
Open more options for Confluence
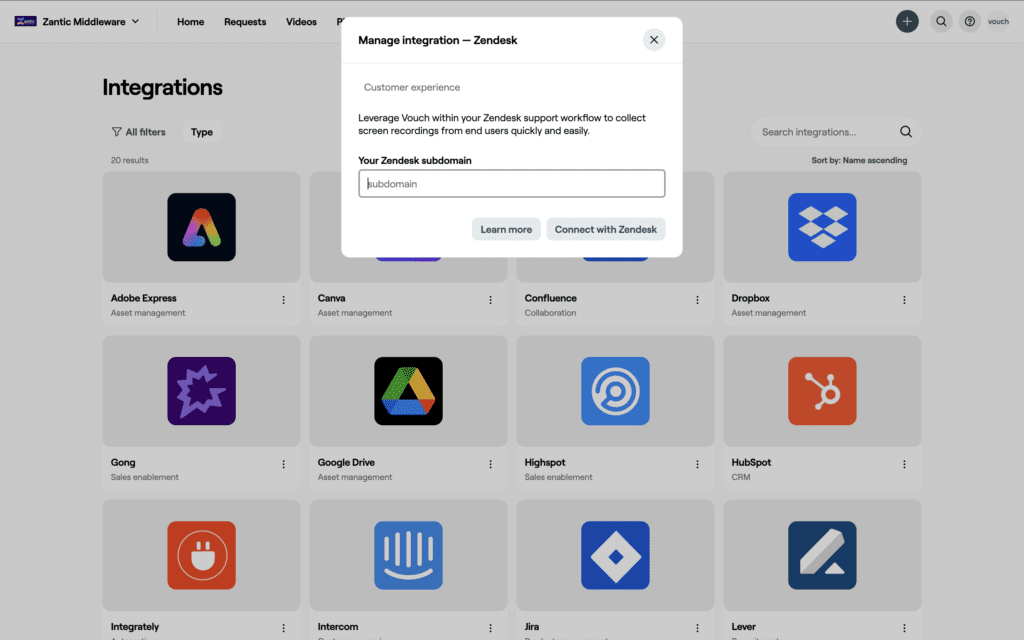click(697, 300)
